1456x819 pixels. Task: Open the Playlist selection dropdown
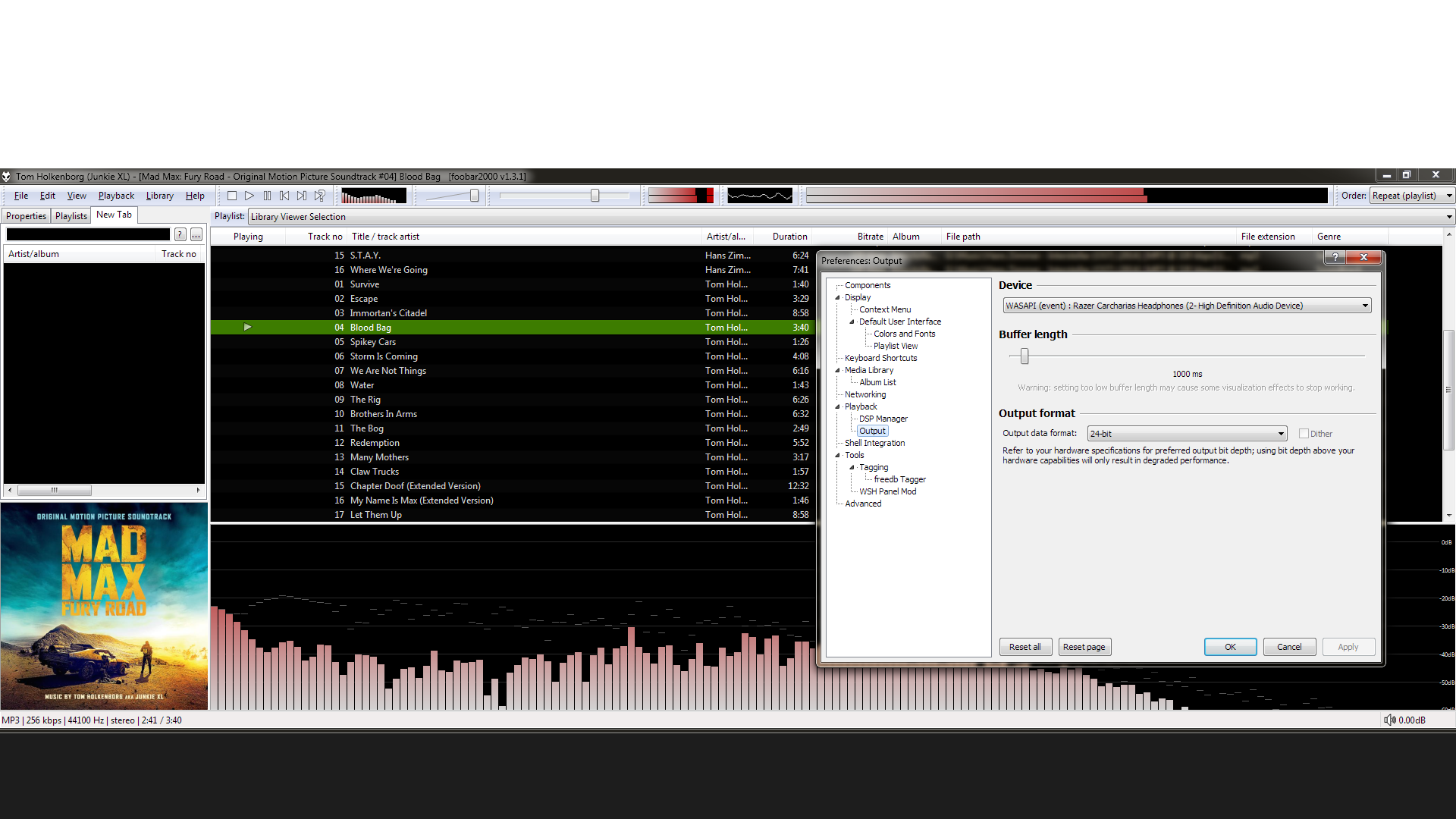coord(851,217)
